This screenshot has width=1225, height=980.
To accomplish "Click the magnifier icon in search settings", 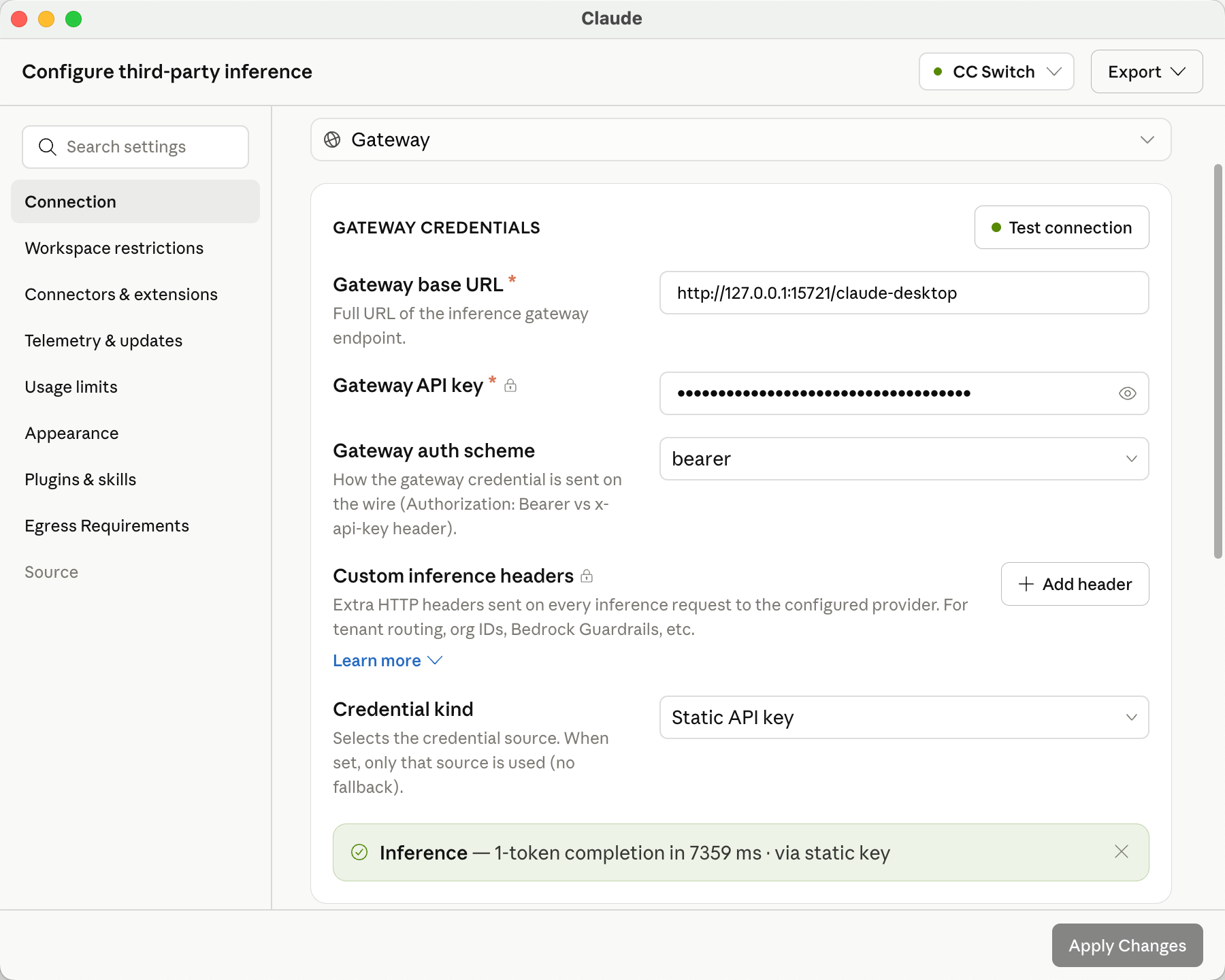I will [47, 147].
